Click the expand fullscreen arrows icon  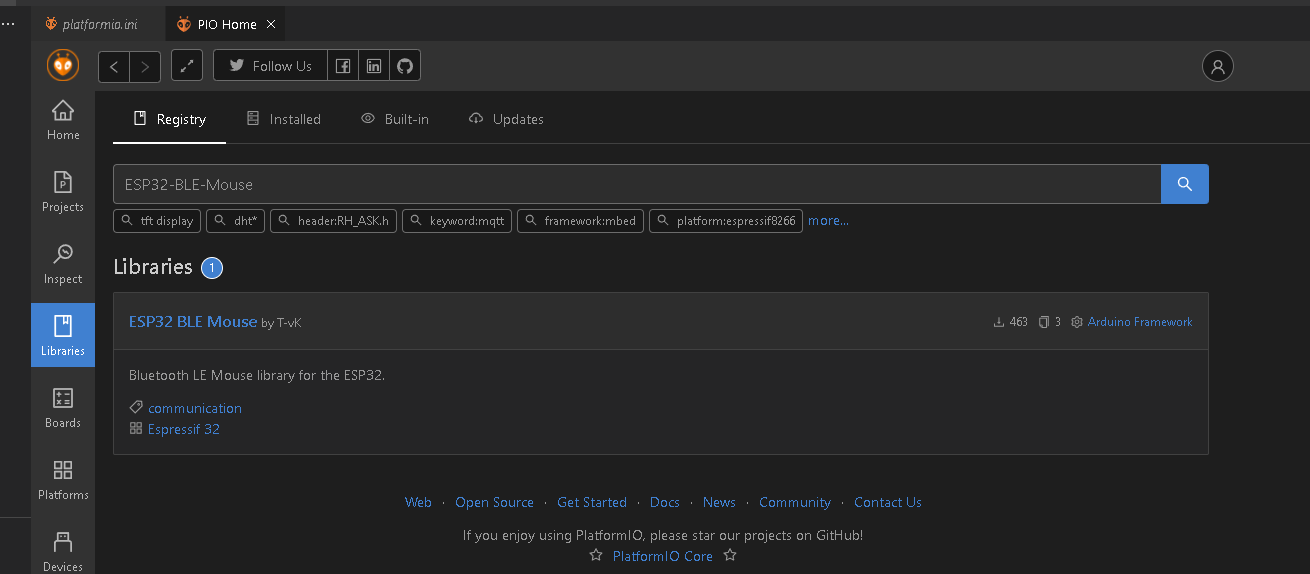pos(187,66)
